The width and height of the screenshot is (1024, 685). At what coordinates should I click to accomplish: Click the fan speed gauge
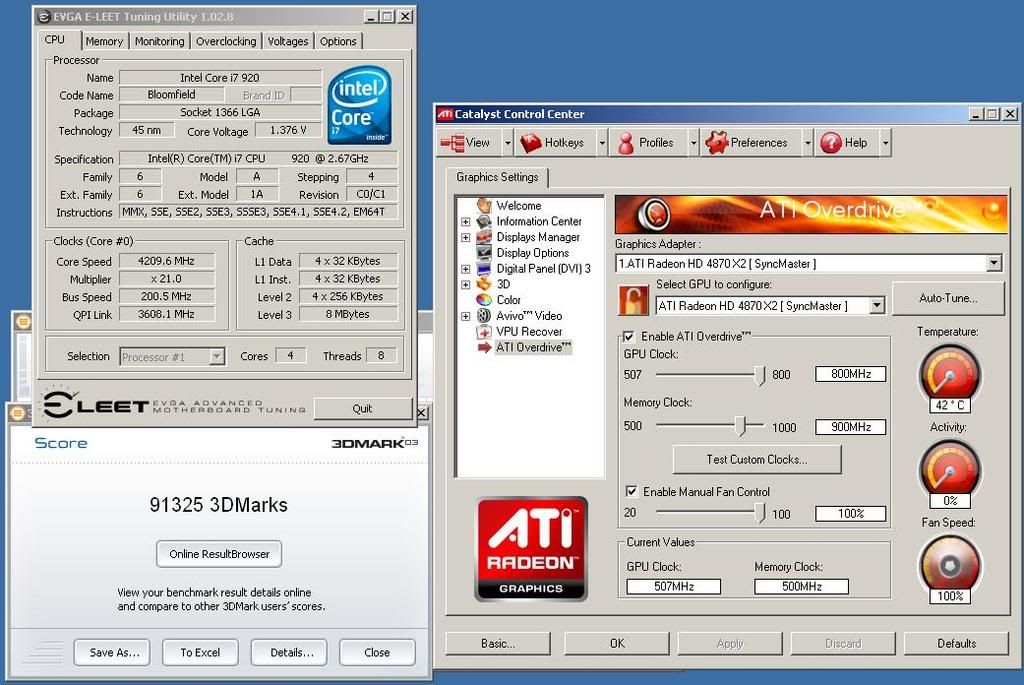click(x=950, y=566)
